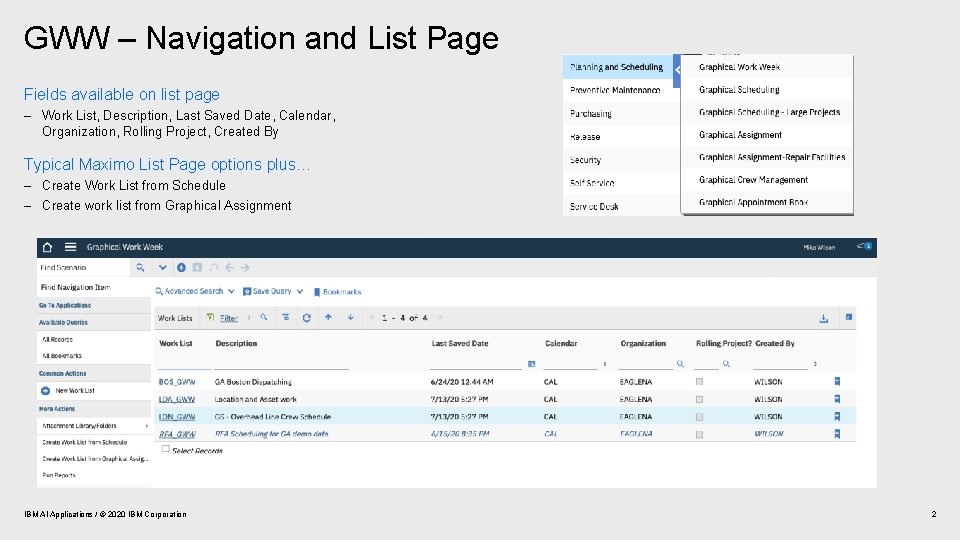Screen dimensions: 960x540
Task: Go to the home icon in the header
Action: coord(47,247)
